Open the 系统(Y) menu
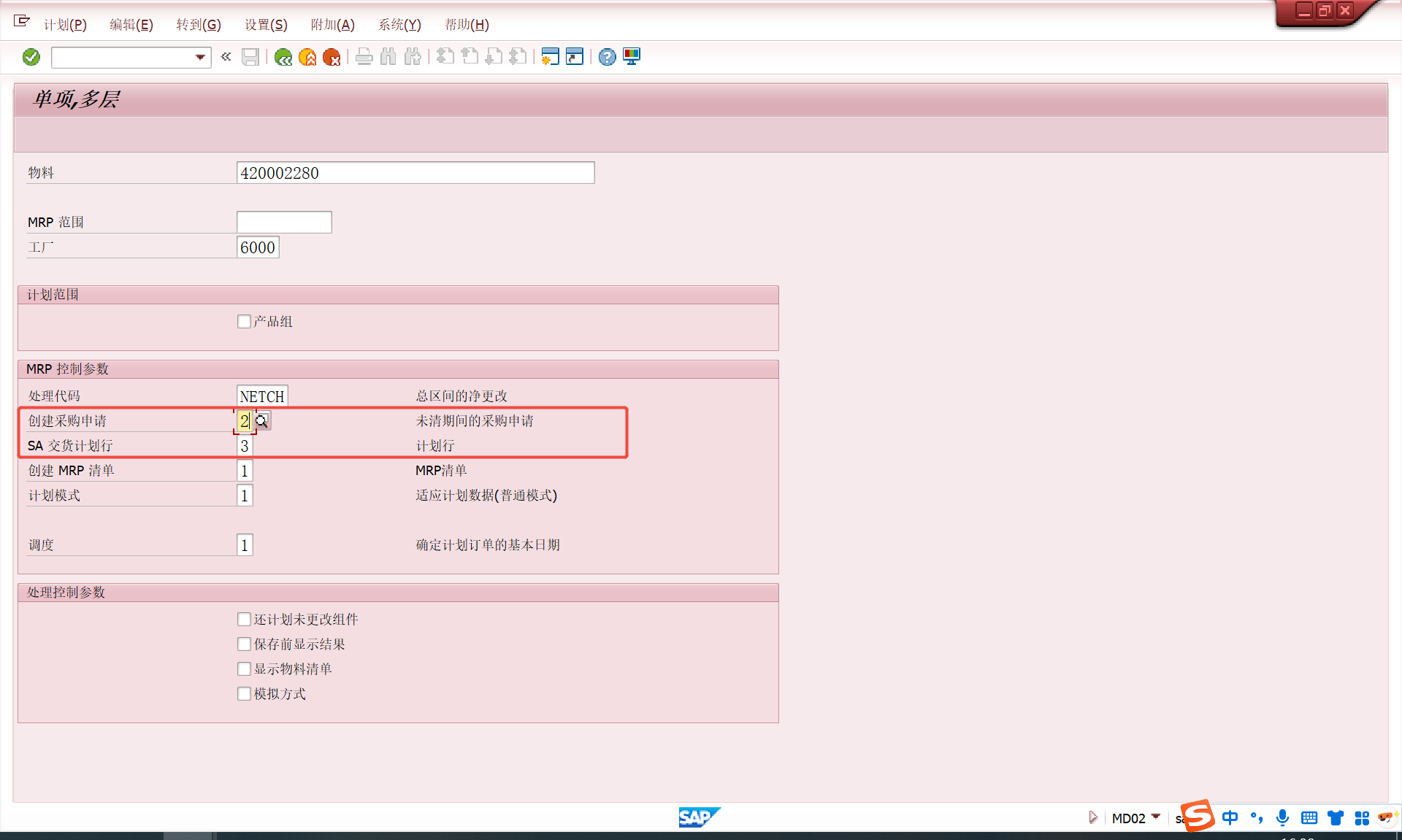 (x=399, y=24)
